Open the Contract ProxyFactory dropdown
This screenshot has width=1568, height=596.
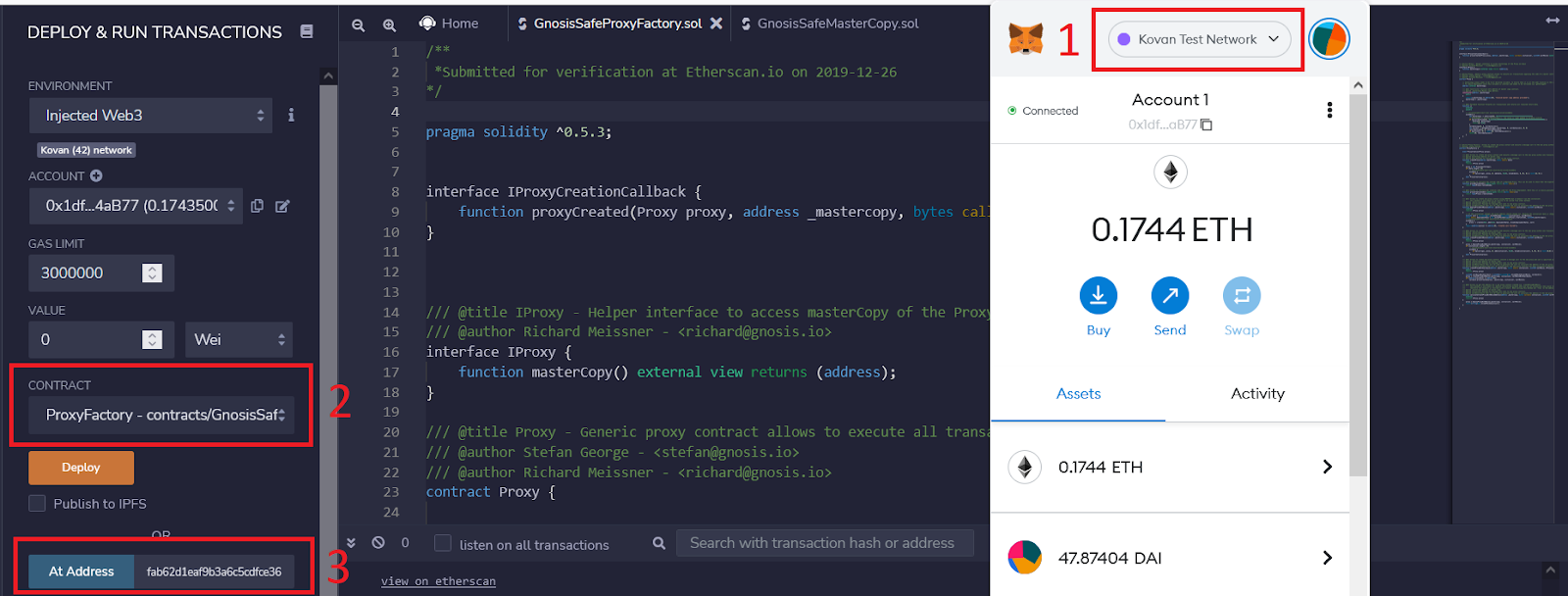(161, 415)
